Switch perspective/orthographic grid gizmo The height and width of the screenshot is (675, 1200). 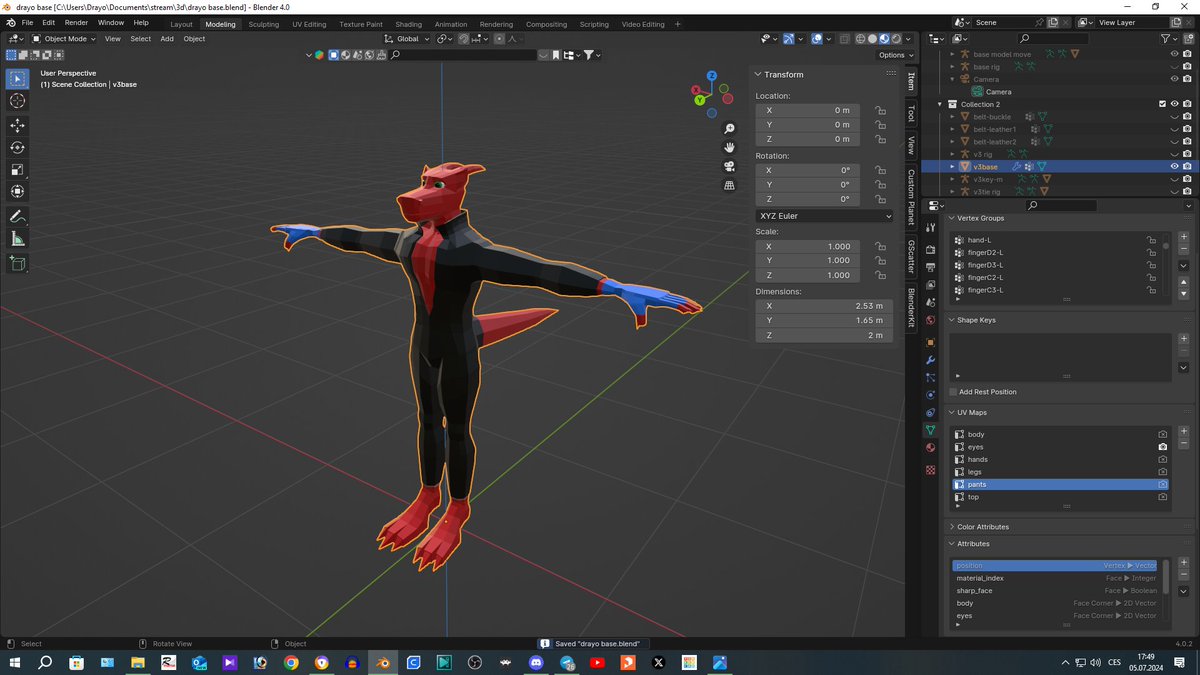click(730, 185)
